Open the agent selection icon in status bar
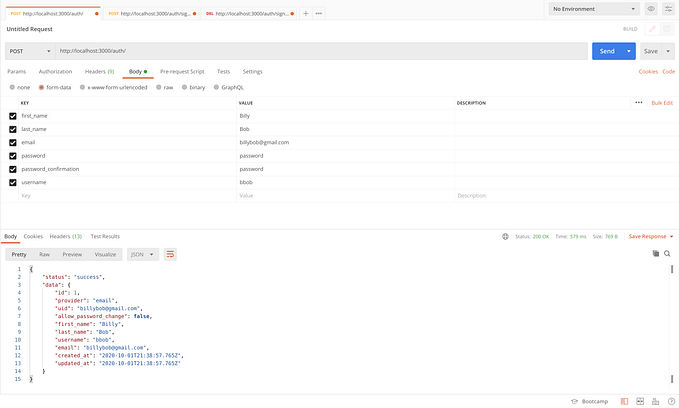The image size is (679, 408). point(655,402)
